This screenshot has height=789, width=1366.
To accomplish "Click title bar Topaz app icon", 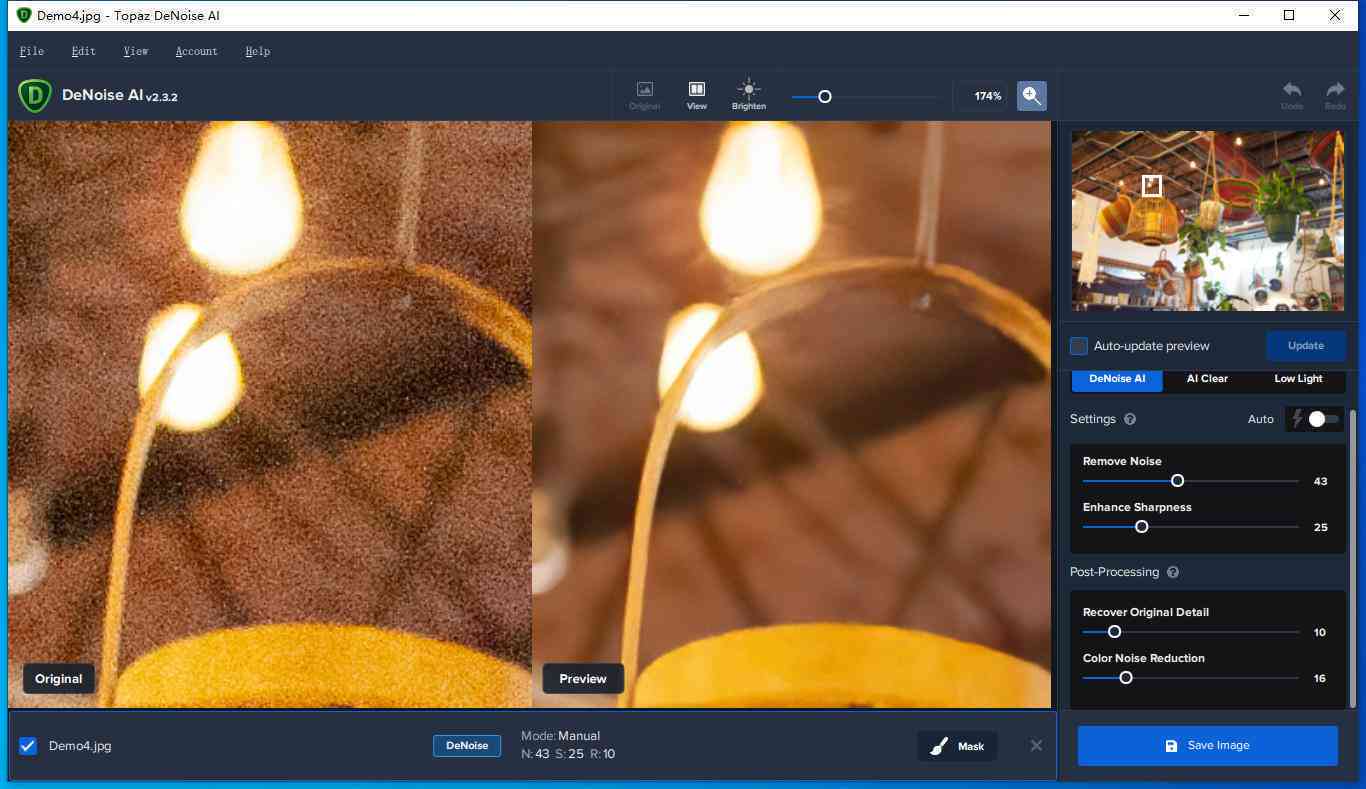I will coord(24,15).
